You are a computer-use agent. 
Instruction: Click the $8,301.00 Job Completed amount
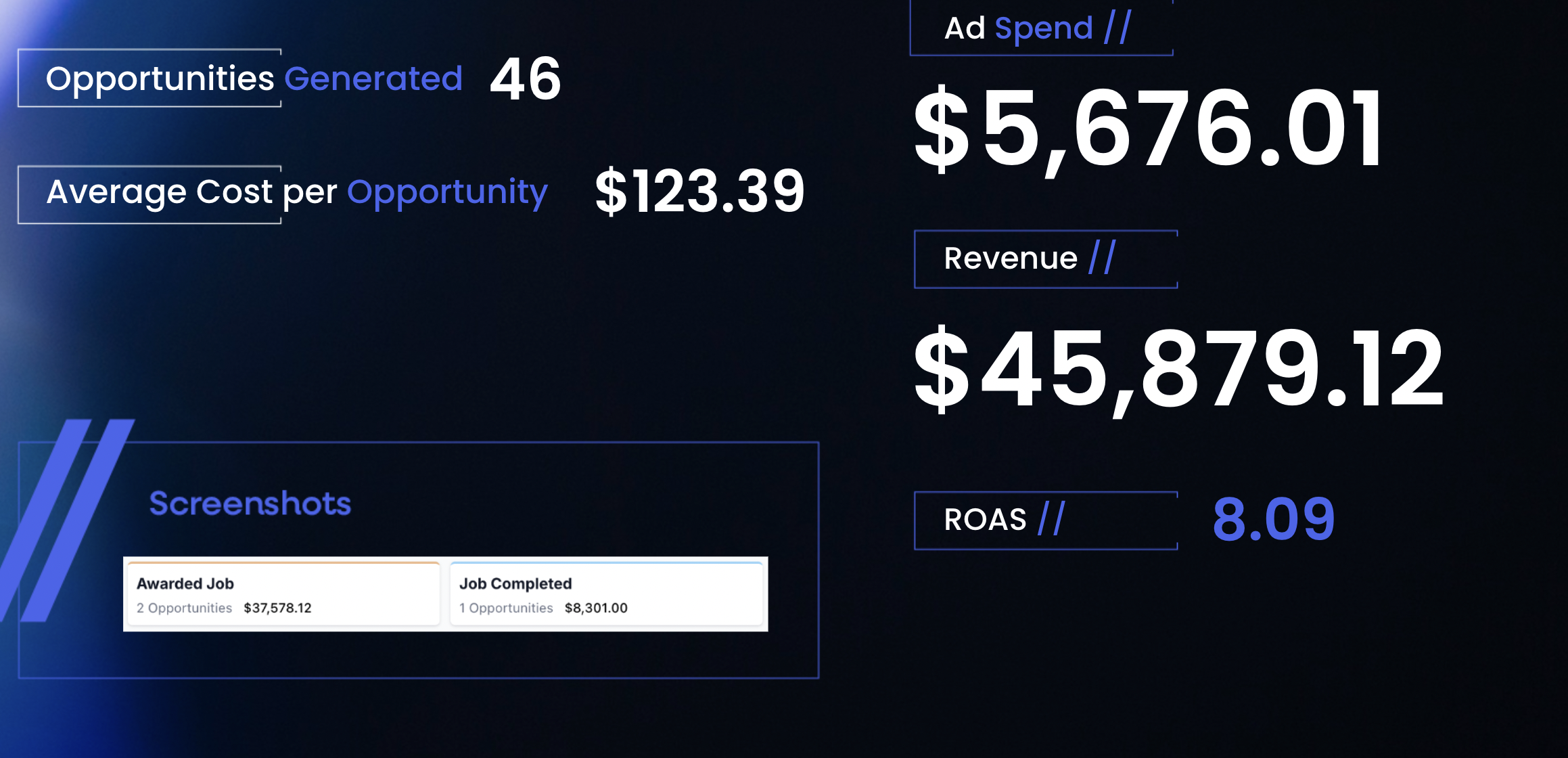coord(596,608)
